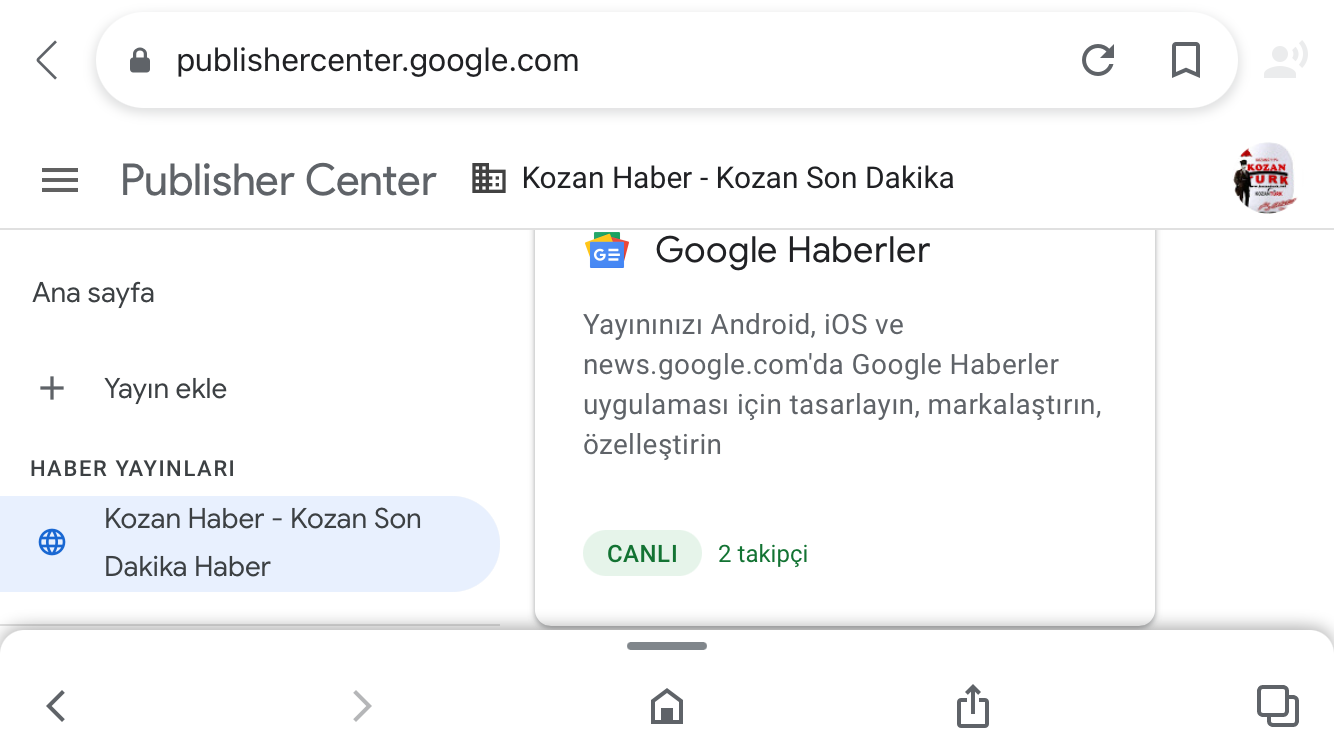Open the Kozan Türk account avatar
Viewport: 1334px width, 750px height.
[1265, 178]
